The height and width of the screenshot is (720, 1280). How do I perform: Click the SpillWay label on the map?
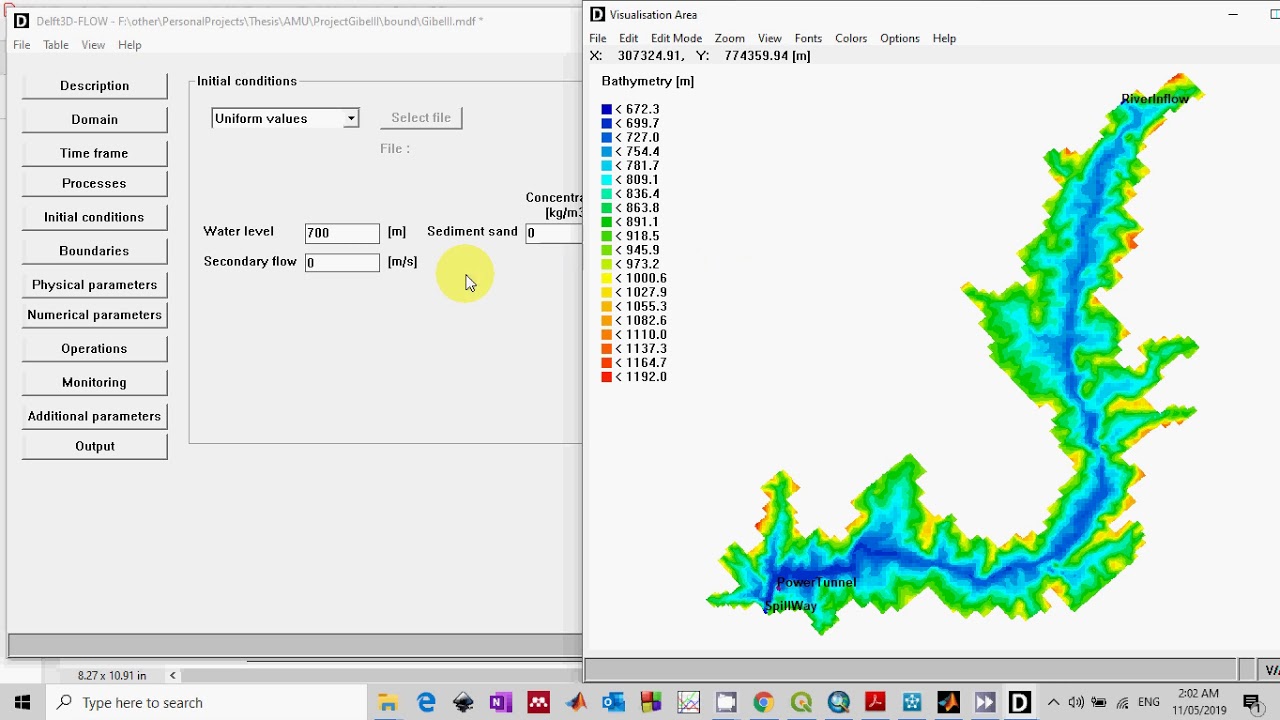(790, 606)
